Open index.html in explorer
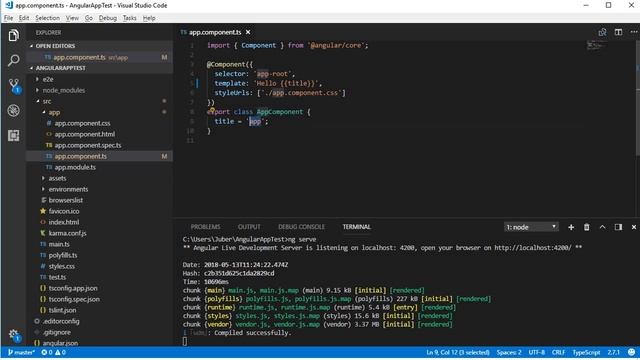Screen dimensions: 640x360 (64, 222)
